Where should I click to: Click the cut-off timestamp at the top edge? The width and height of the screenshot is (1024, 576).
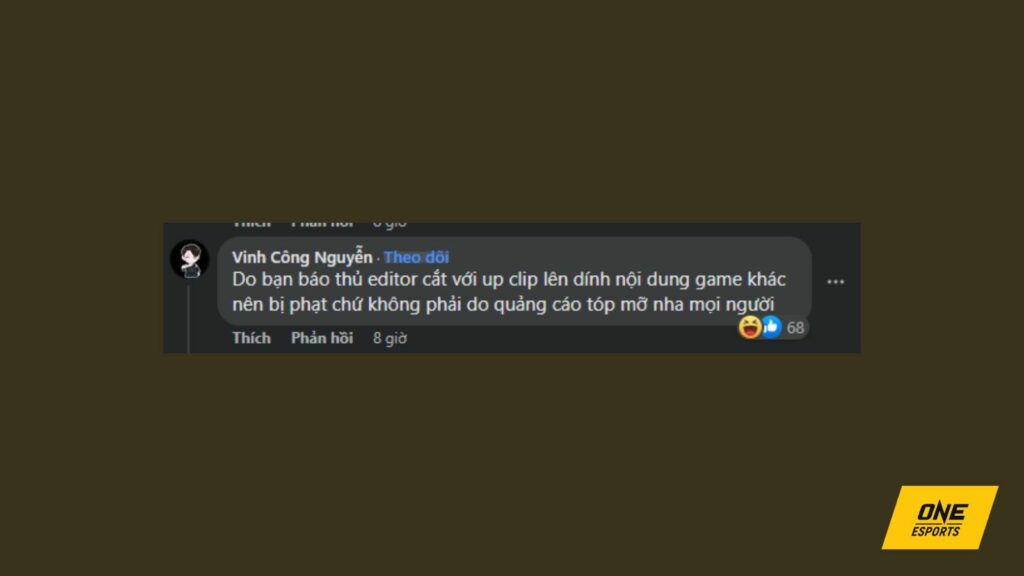pos(390,225)
